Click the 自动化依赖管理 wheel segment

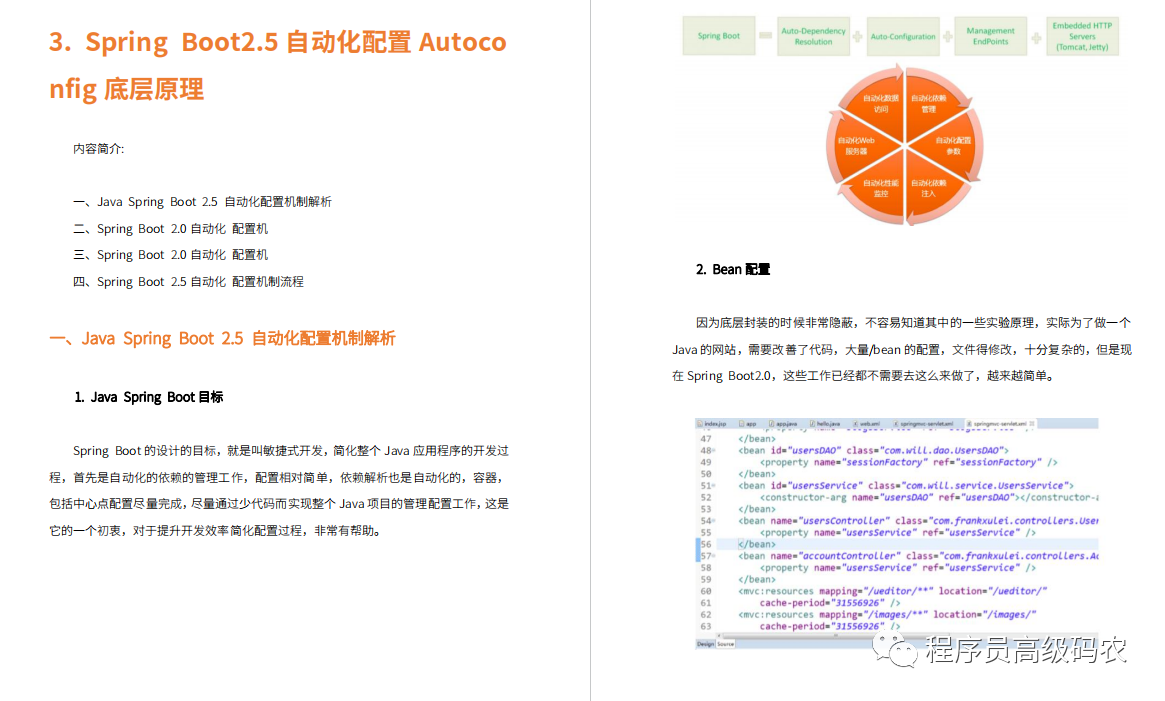click(x=929, y=103)
